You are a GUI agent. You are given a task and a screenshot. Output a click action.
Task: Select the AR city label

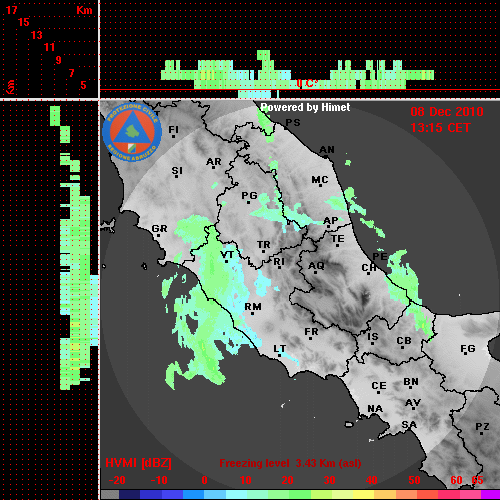pos(214,162)
